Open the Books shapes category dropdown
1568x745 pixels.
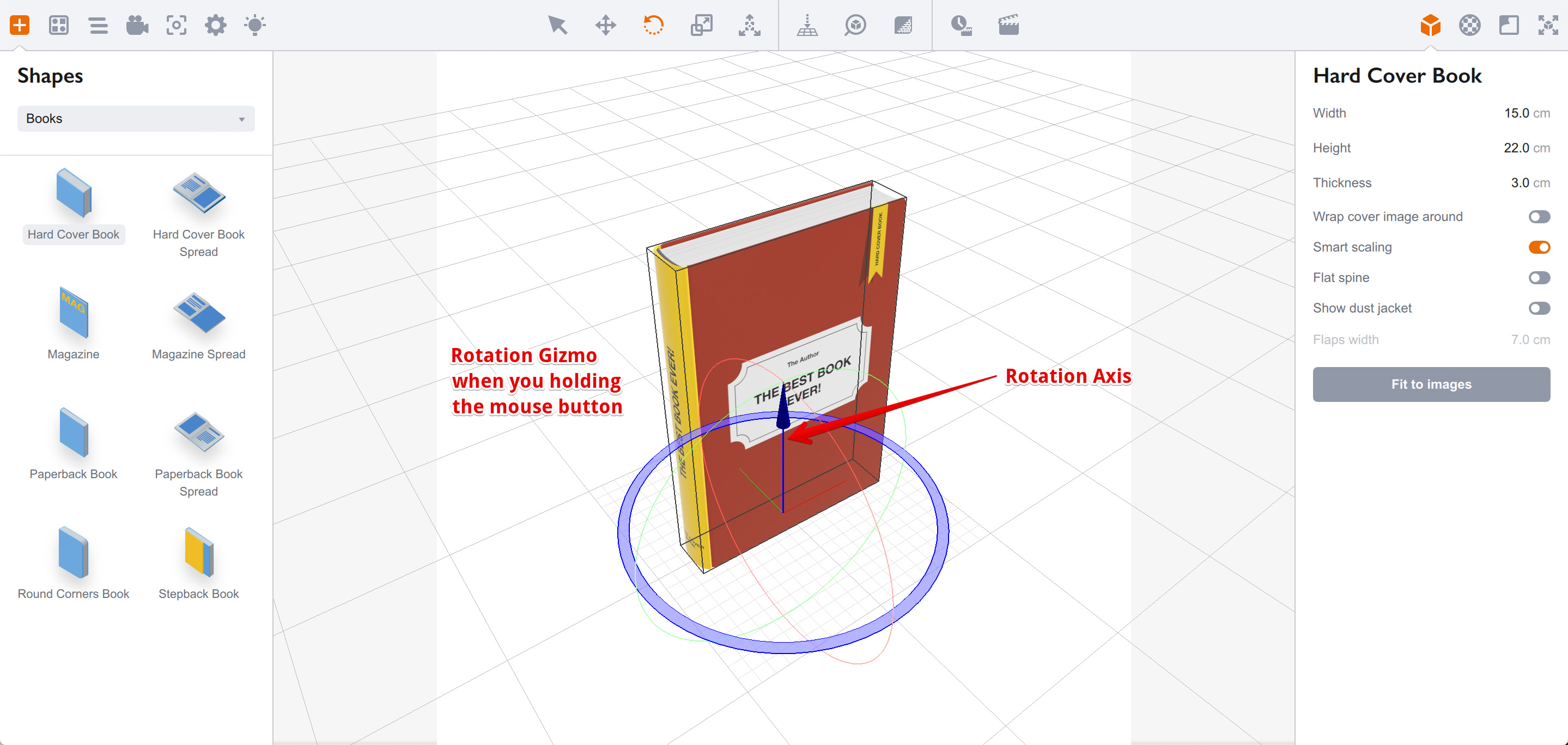click(x=135, y=118)
